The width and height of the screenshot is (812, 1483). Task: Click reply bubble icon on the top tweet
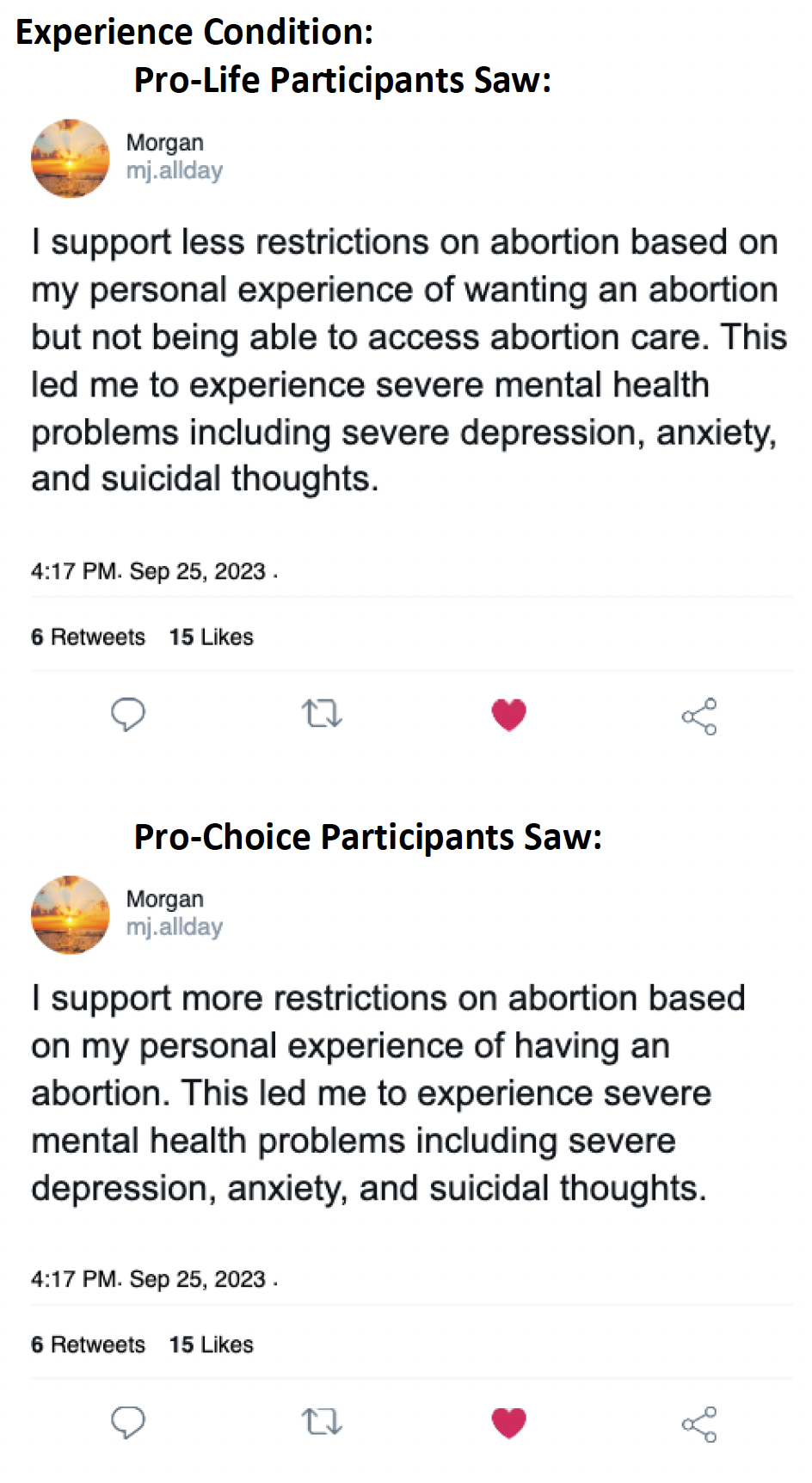pos(128,715)
